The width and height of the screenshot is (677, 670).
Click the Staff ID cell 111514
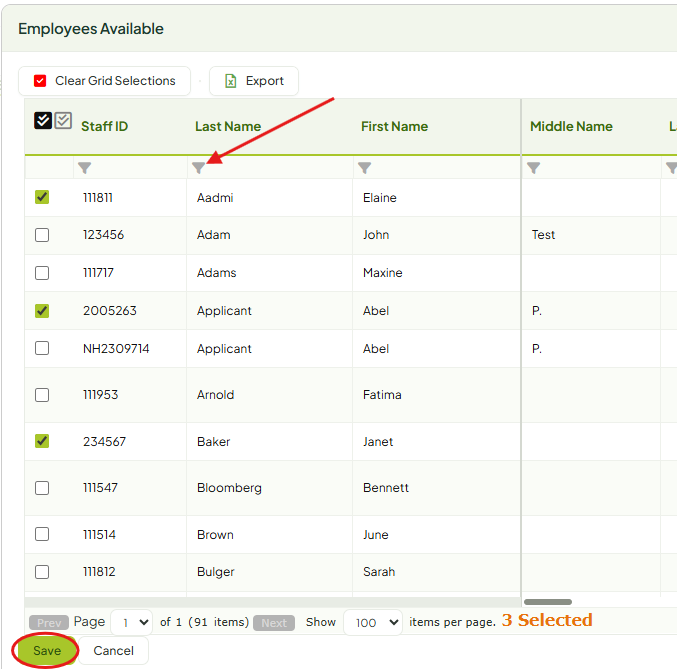coord(99,534)
